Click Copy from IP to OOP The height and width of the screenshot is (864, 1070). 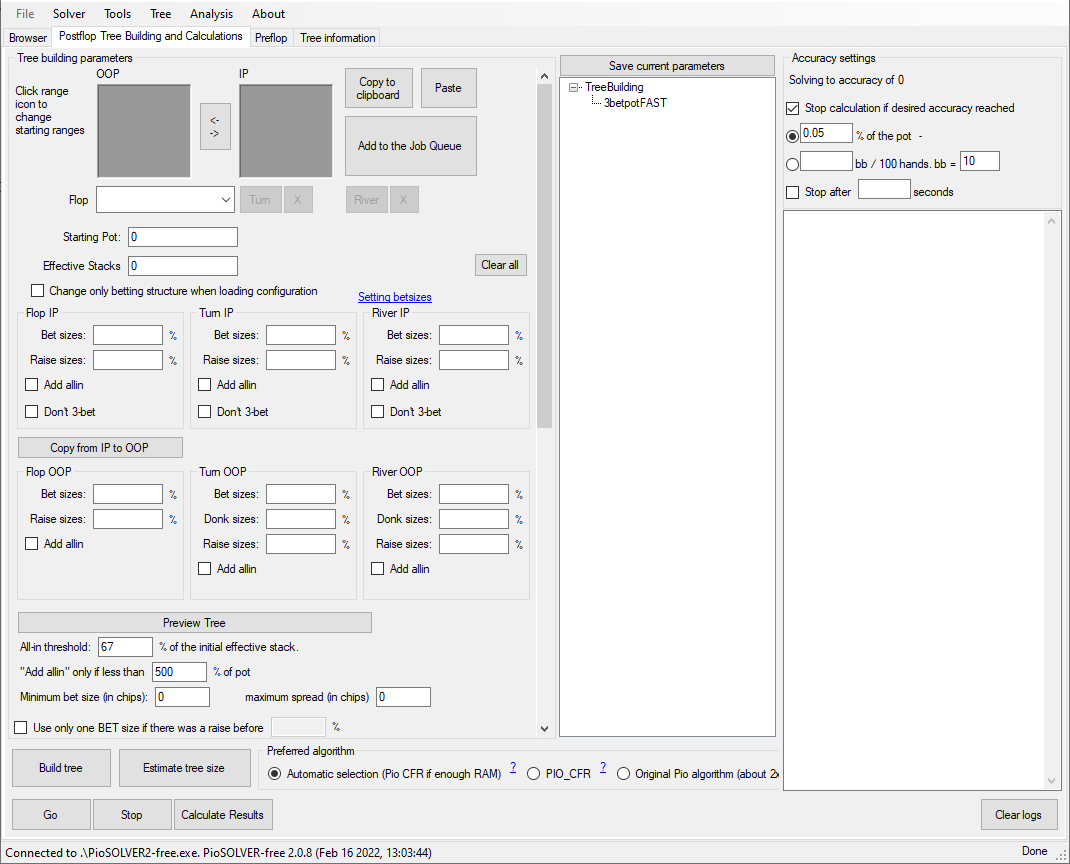click(100, 448)
